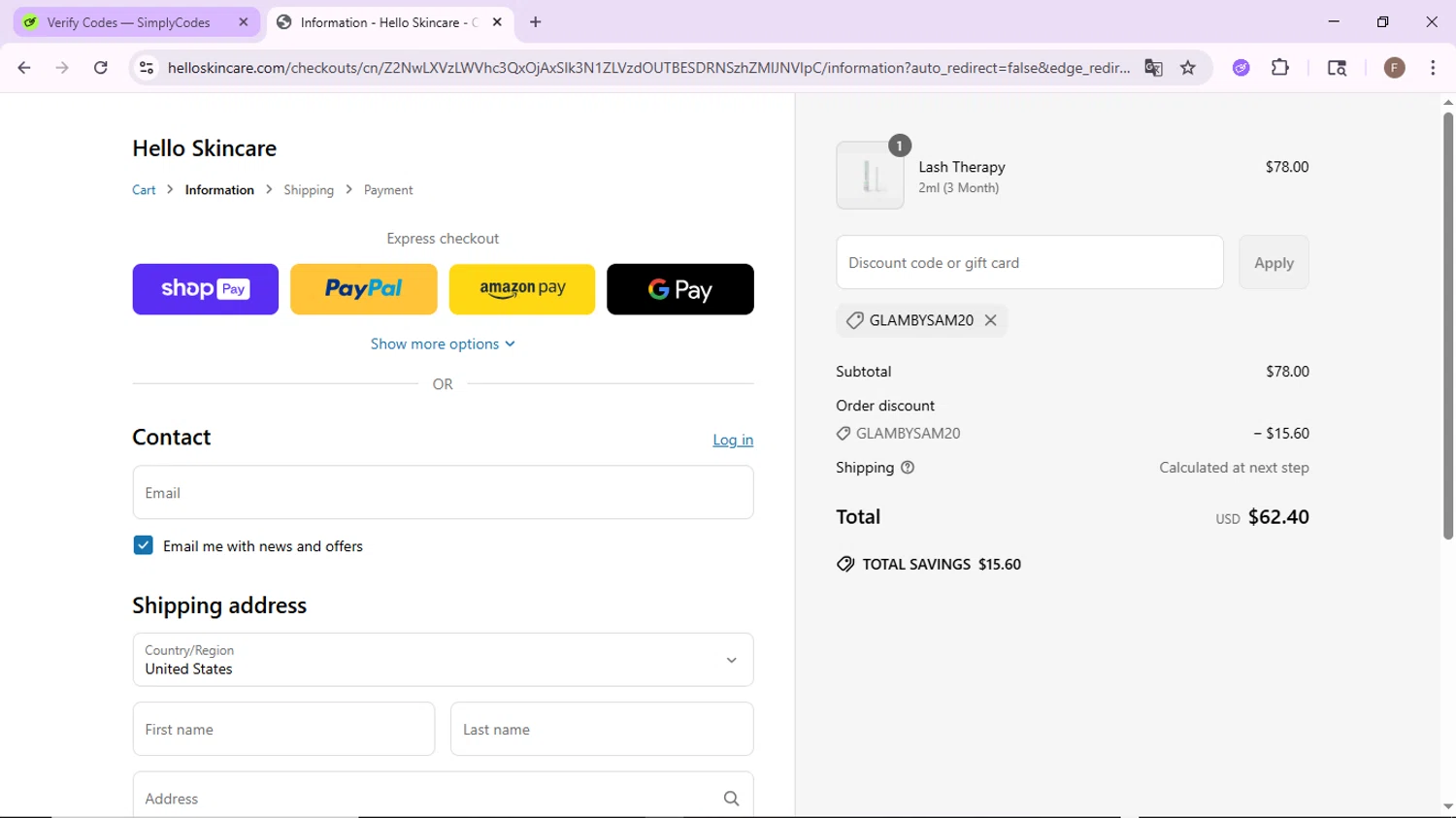Click the address search magnifier icon
The width and height of the screenshot is (1456, 818).
pyautogui.click(x=731, y=799)
